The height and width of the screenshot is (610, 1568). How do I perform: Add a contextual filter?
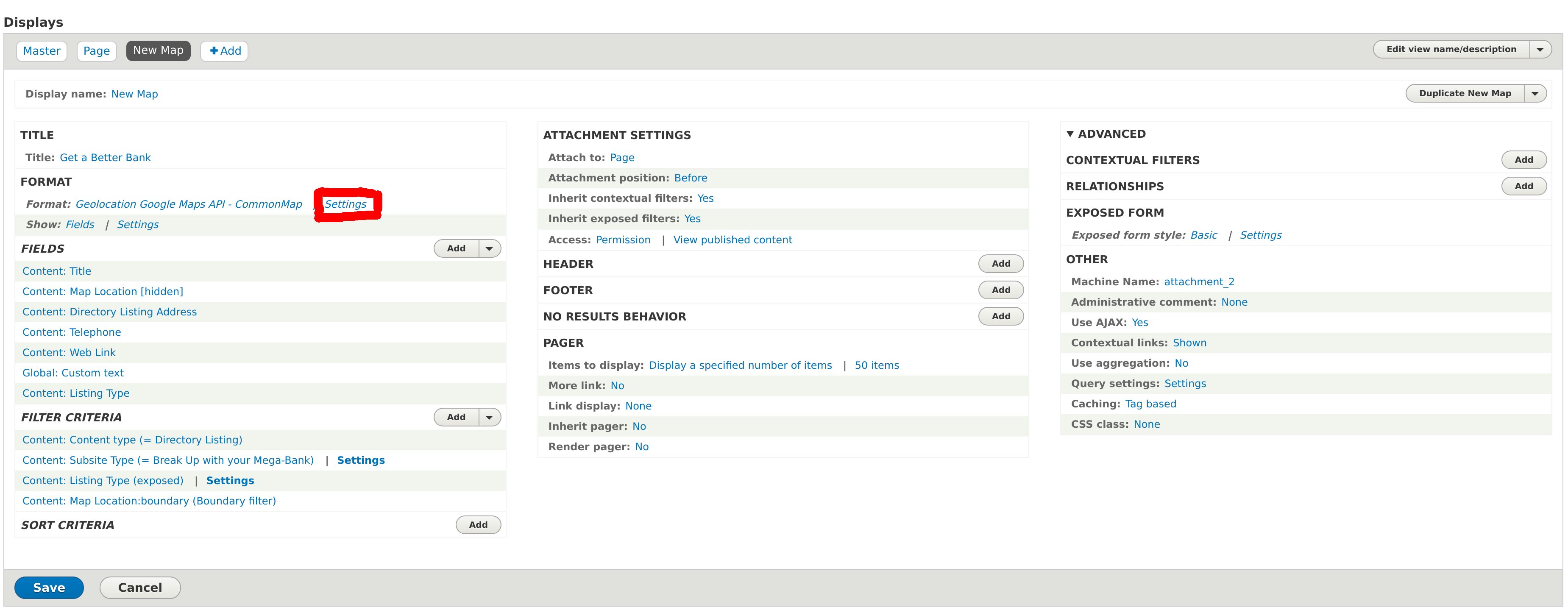1523,159
